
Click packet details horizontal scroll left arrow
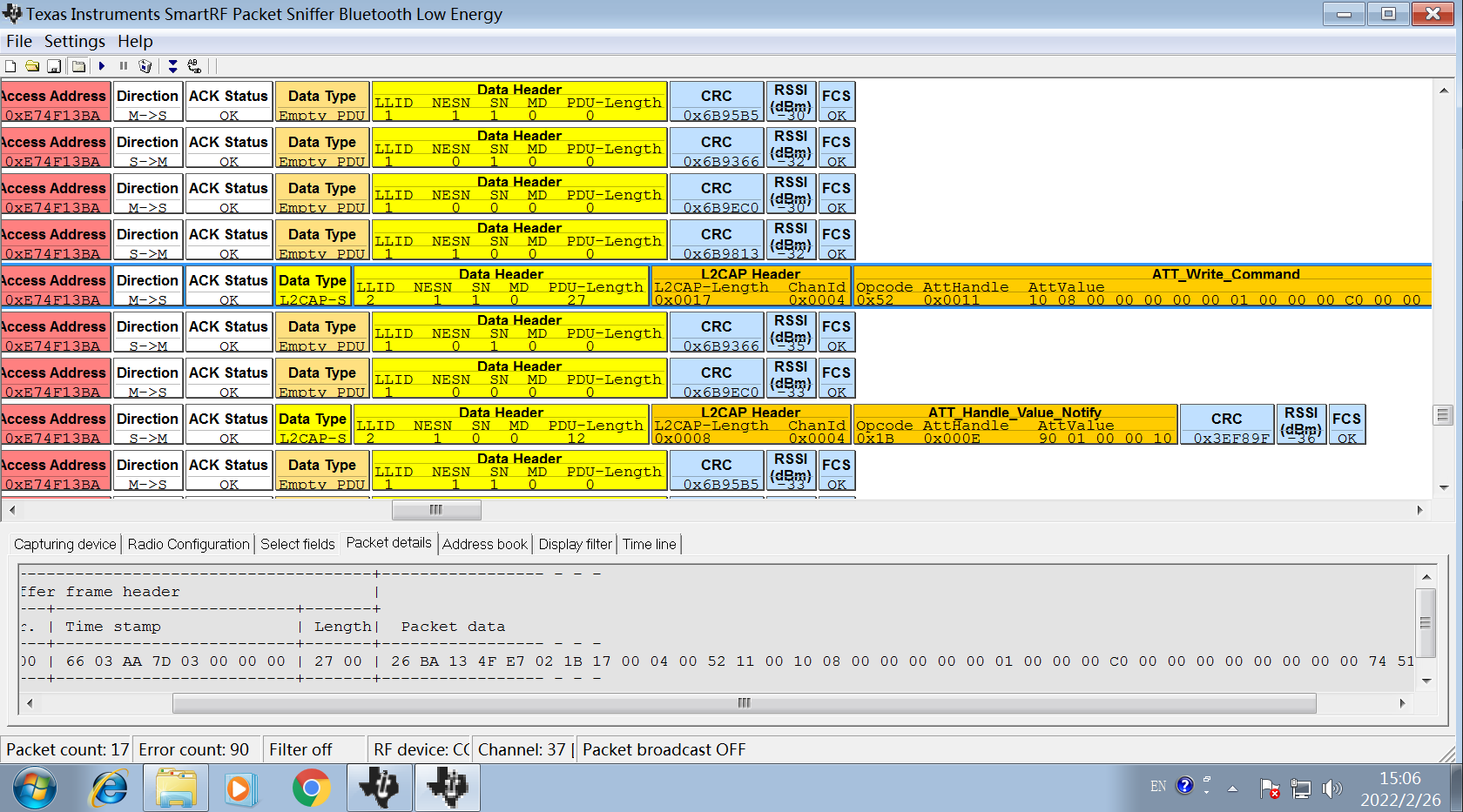tap(30, 703)
